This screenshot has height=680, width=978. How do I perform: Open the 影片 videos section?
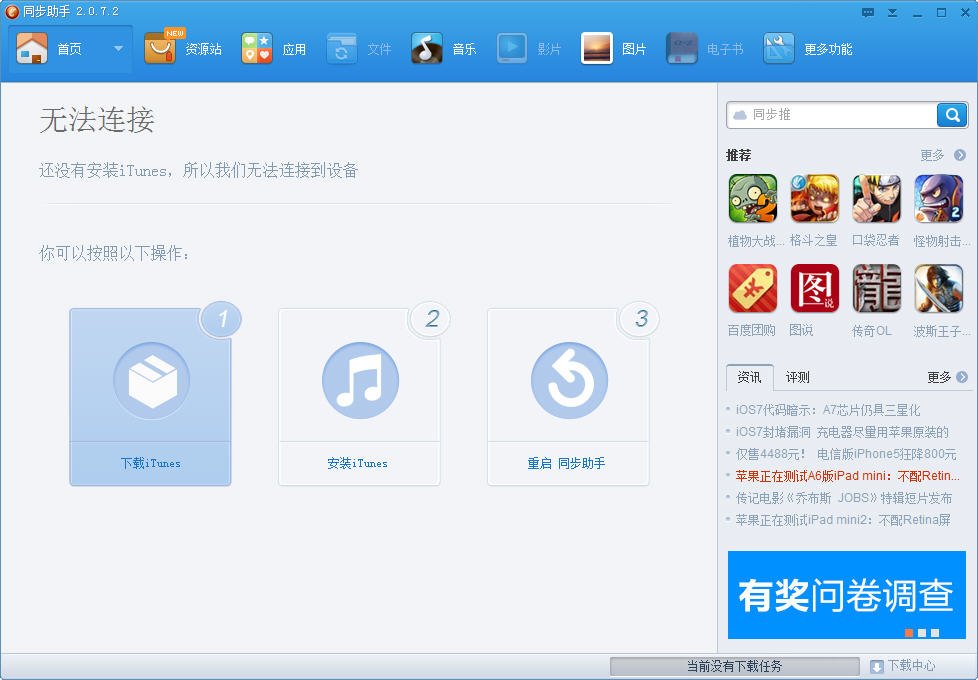pyautogui.click(x=529, y=49)
